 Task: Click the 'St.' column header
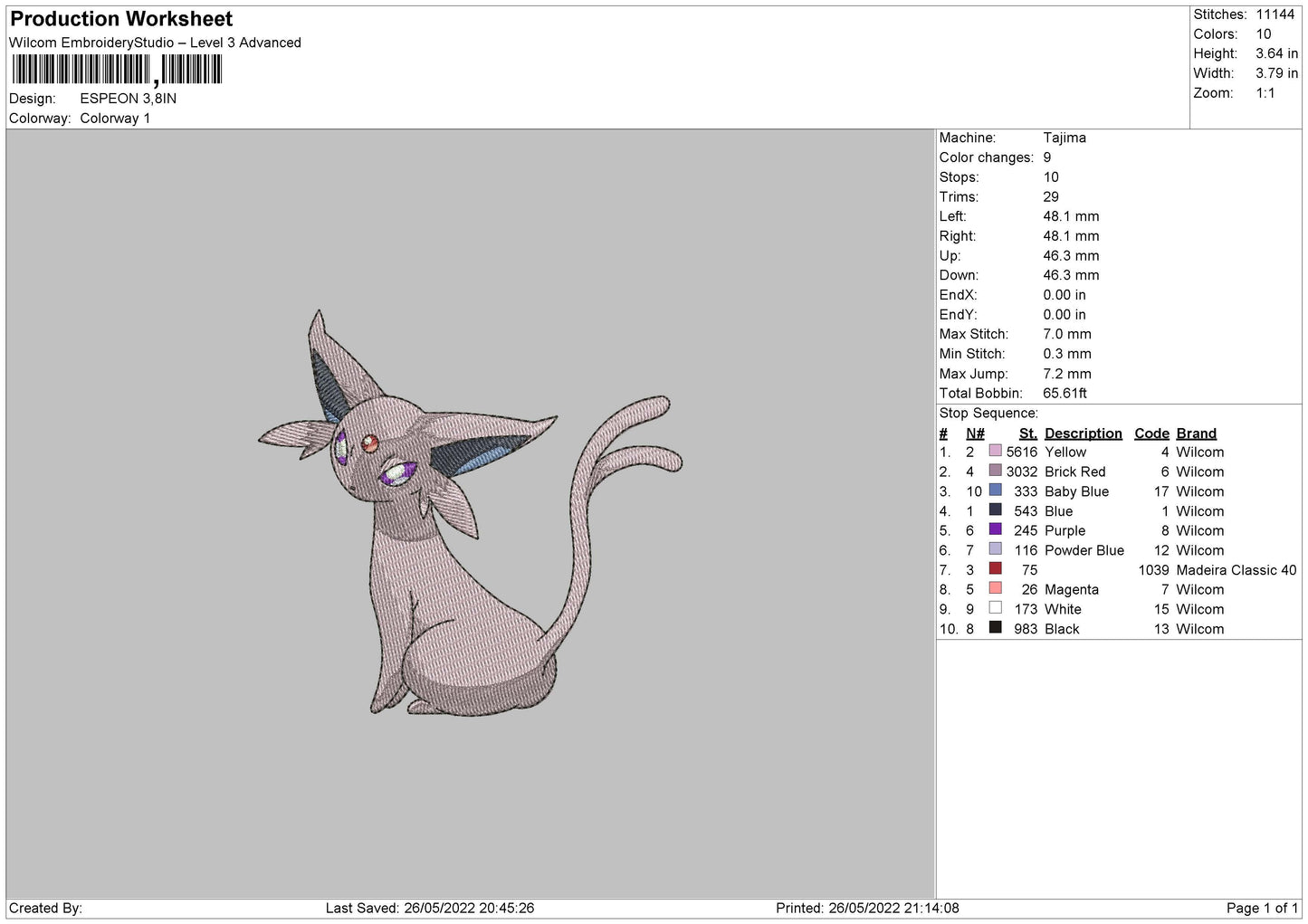coord(1027,433)
